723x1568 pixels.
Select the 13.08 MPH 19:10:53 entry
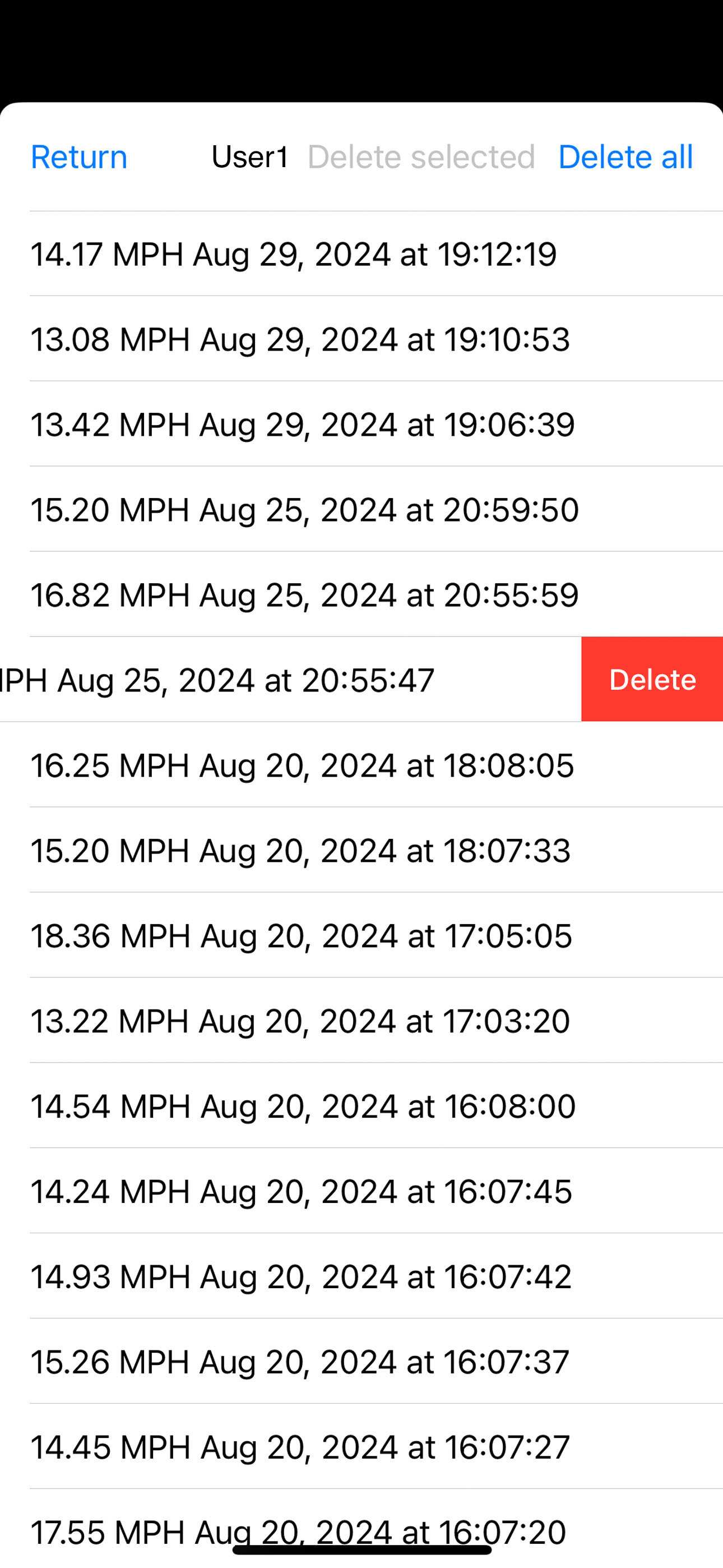(x=300, y=339)
